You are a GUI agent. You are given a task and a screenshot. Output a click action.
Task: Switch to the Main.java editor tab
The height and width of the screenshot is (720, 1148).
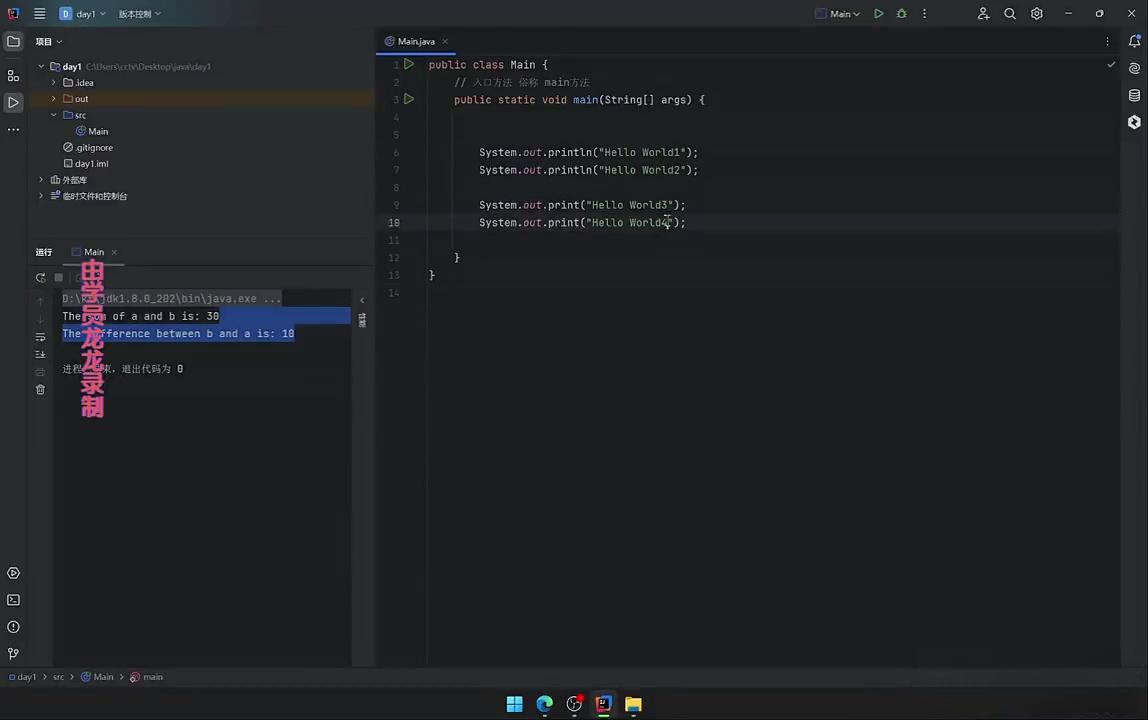[x=416, y=41]
